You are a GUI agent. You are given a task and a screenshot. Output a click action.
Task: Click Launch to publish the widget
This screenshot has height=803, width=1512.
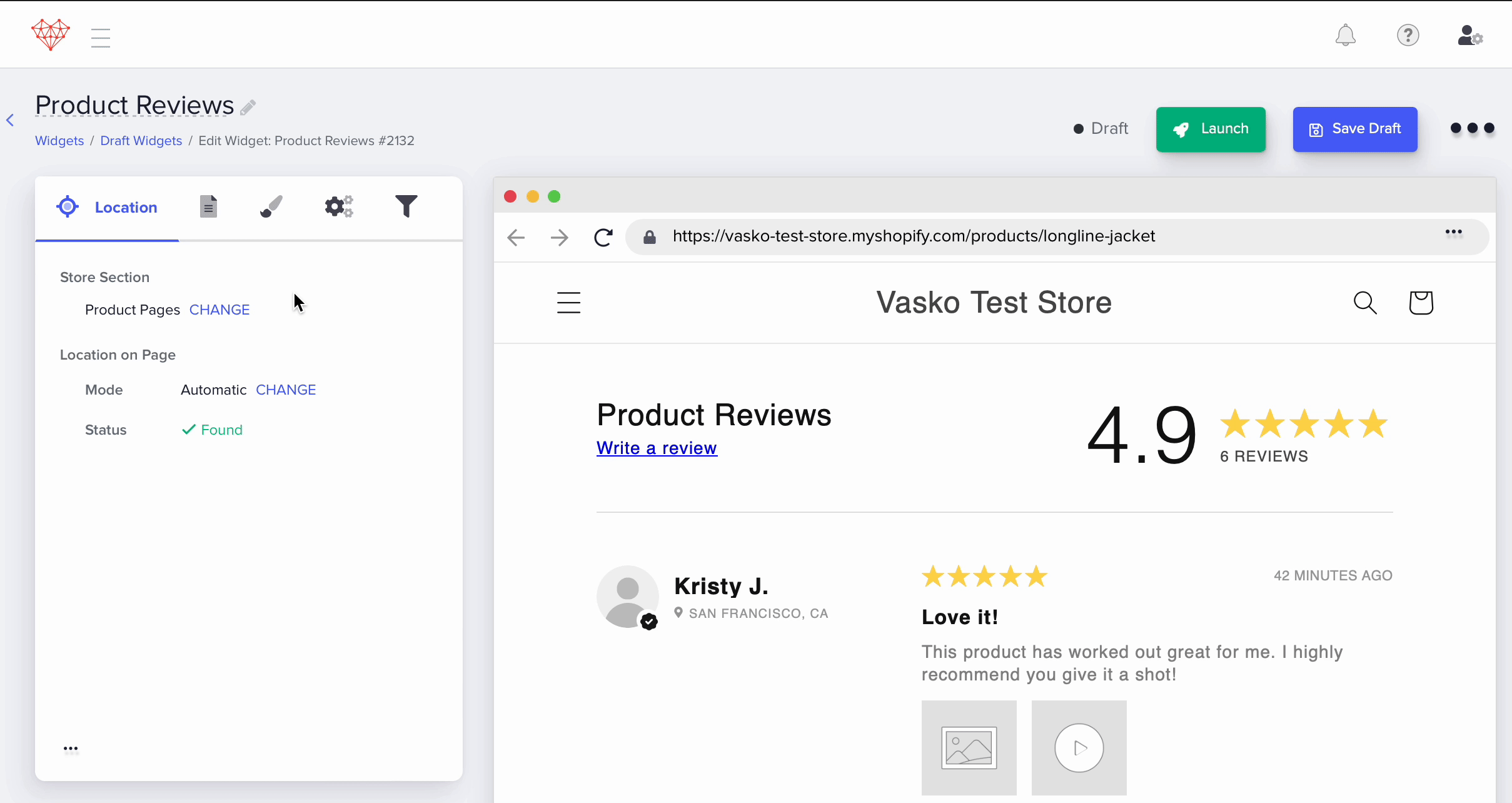pos(1210,129)
